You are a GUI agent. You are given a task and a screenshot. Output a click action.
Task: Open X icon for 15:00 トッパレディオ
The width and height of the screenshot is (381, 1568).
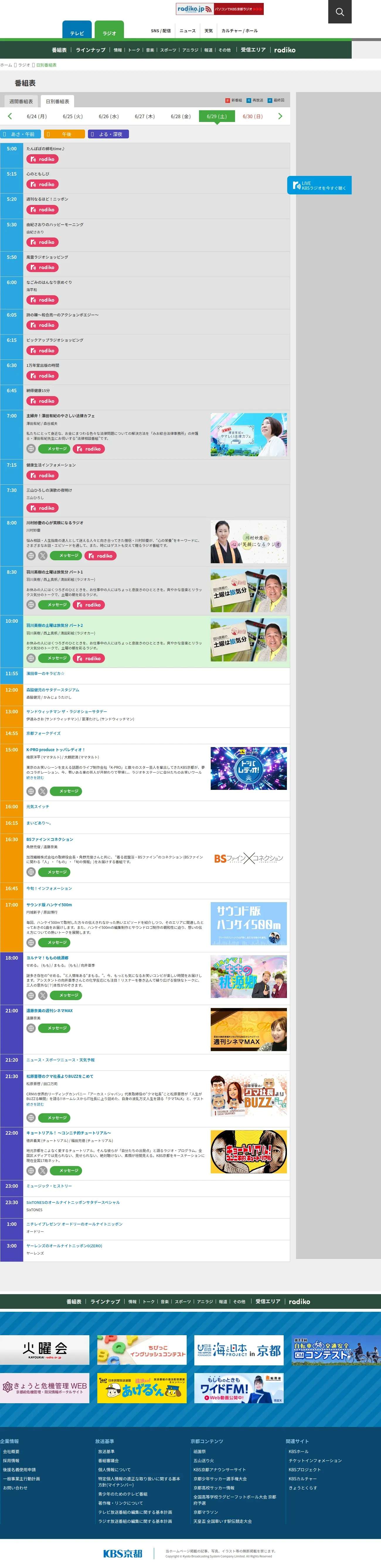[42, 791]
